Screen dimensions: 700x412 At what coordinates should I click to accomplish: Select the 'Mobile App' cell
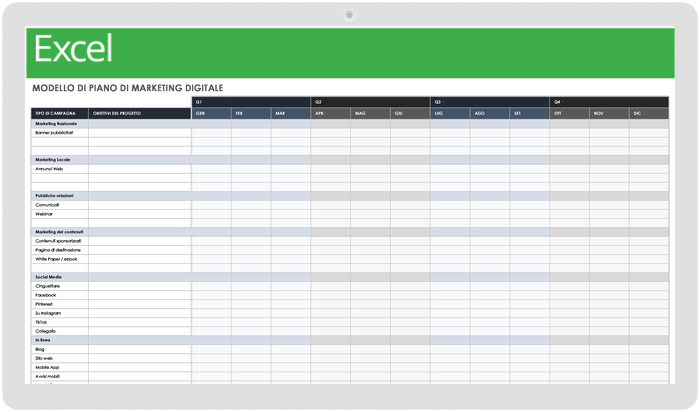[x=60, y=367]
